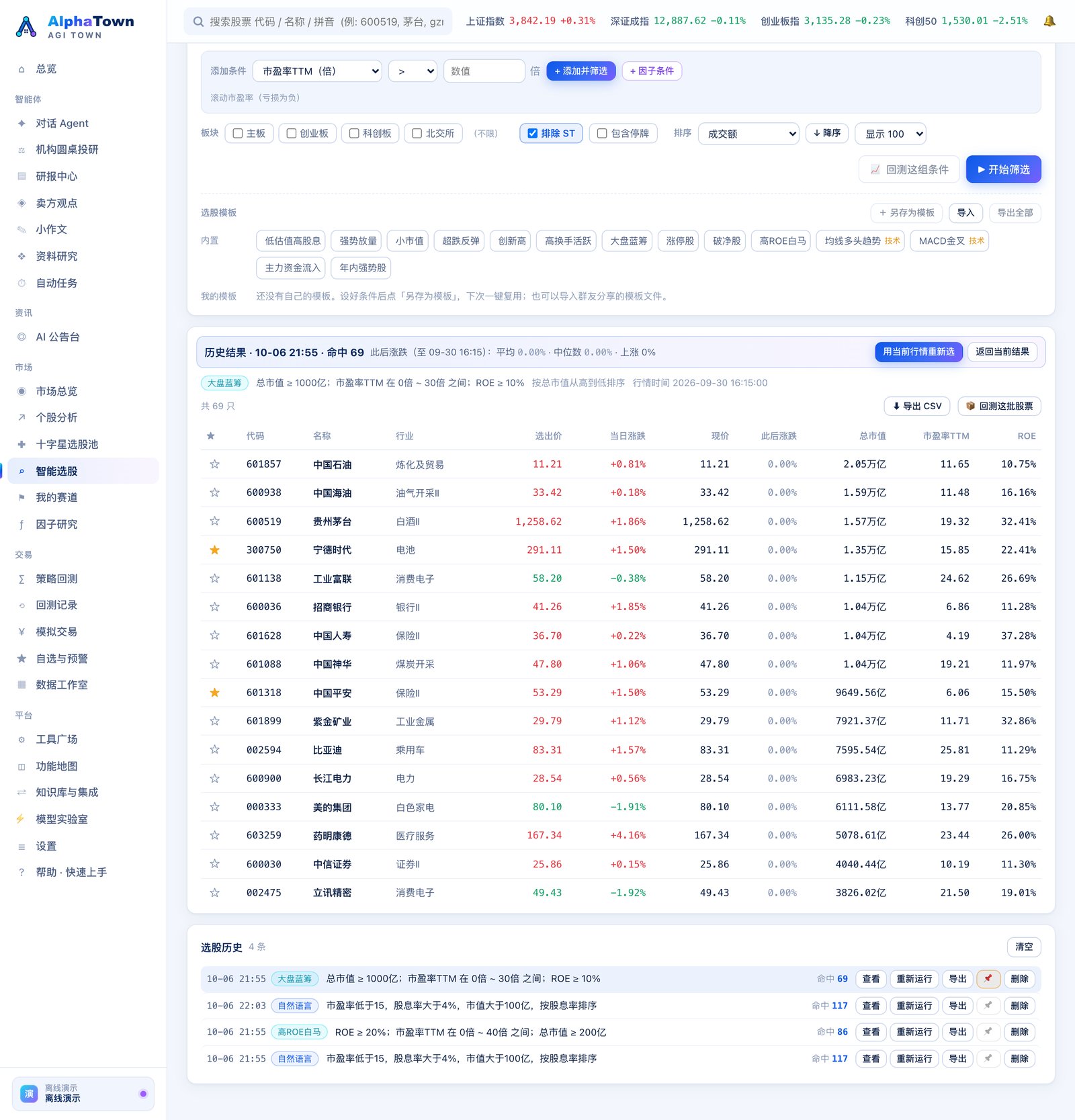The height and width of the screenshot is (1120, 1075).
Task: Click the 数值 input field
Action: tap(484, 71)
